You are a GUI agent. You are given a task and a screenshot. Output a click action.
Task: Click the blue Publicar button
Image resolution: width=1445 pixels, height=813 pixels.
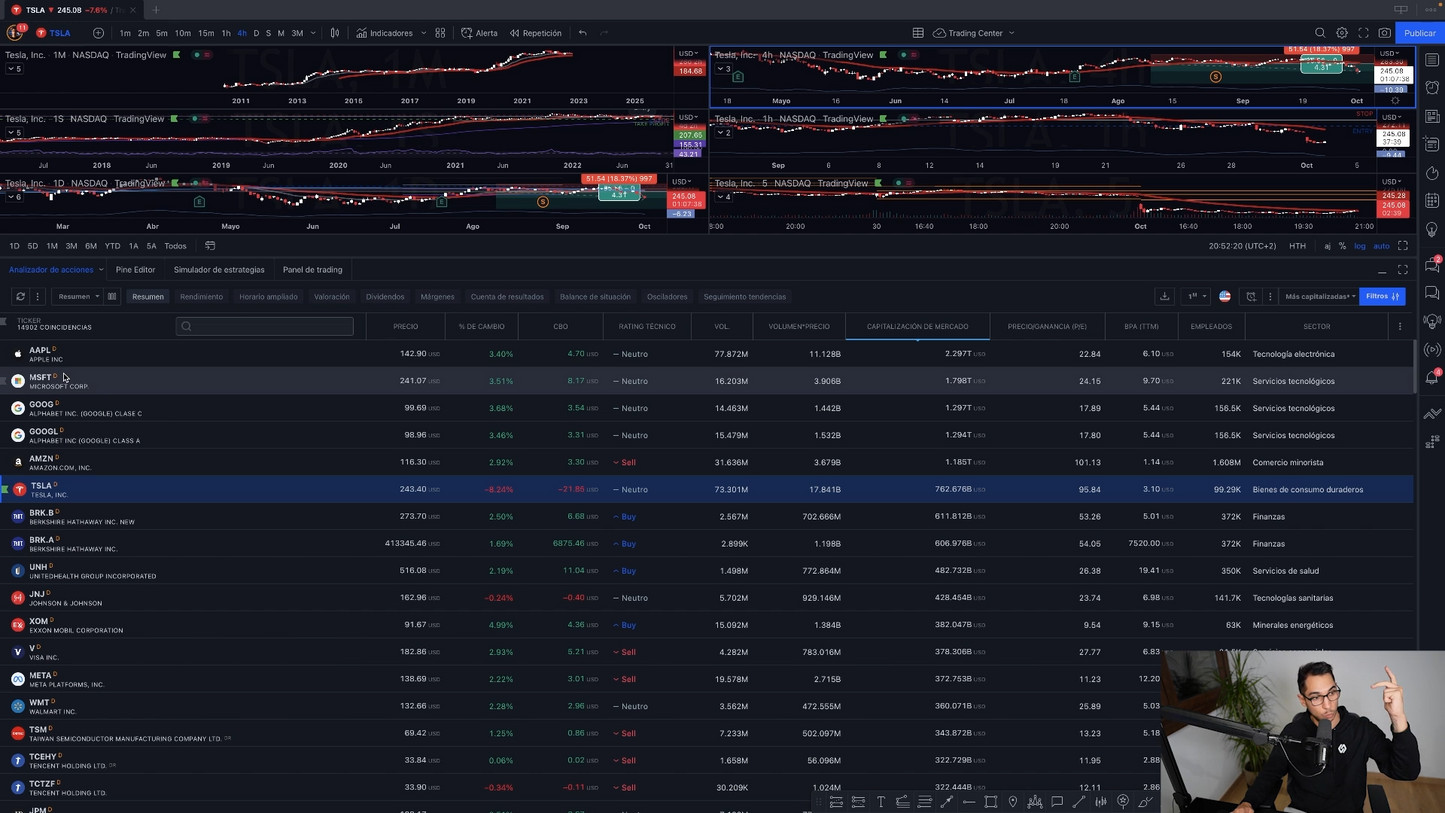point(1419,33)
